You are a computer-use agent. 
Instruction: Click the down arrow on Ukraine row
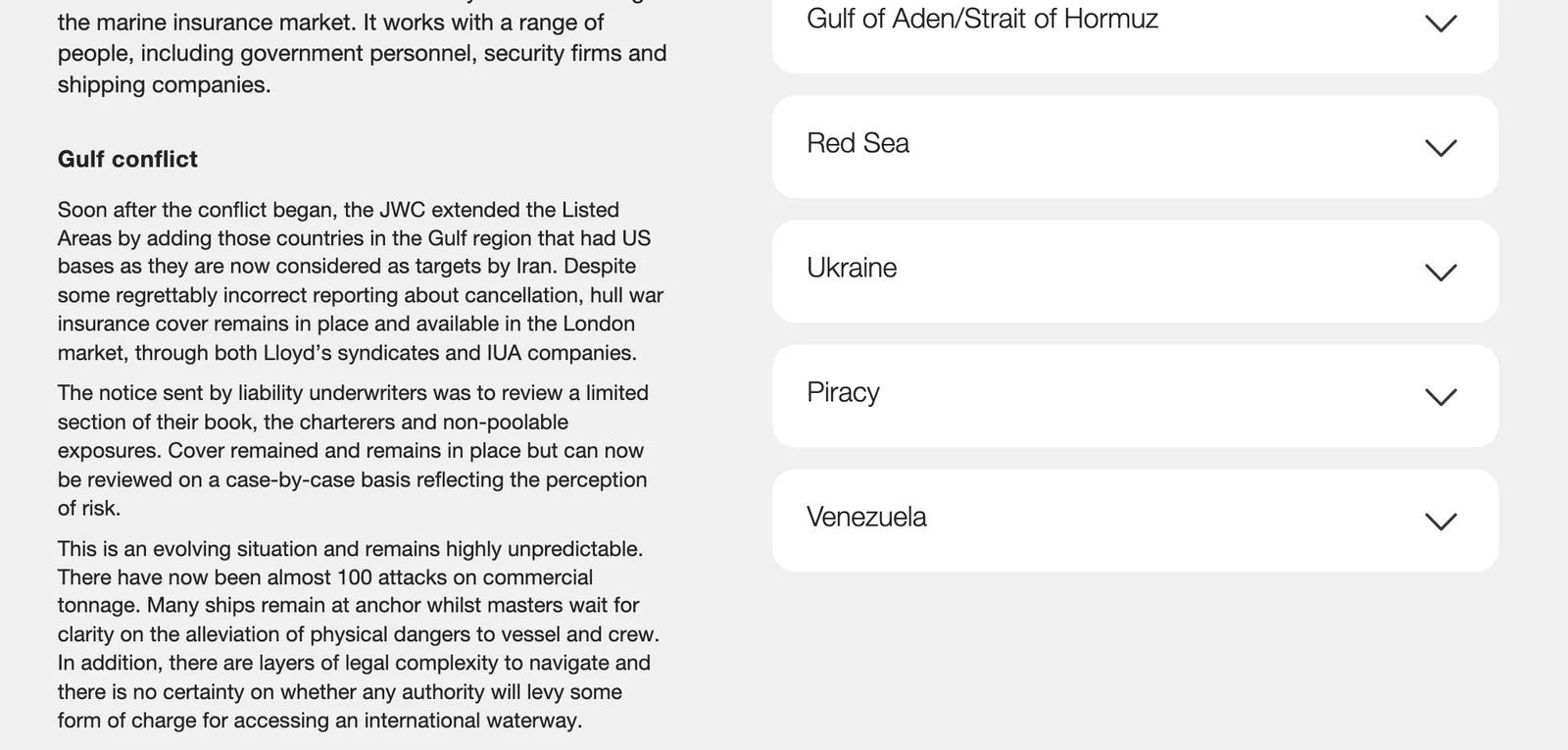(x=1441, y=273)
